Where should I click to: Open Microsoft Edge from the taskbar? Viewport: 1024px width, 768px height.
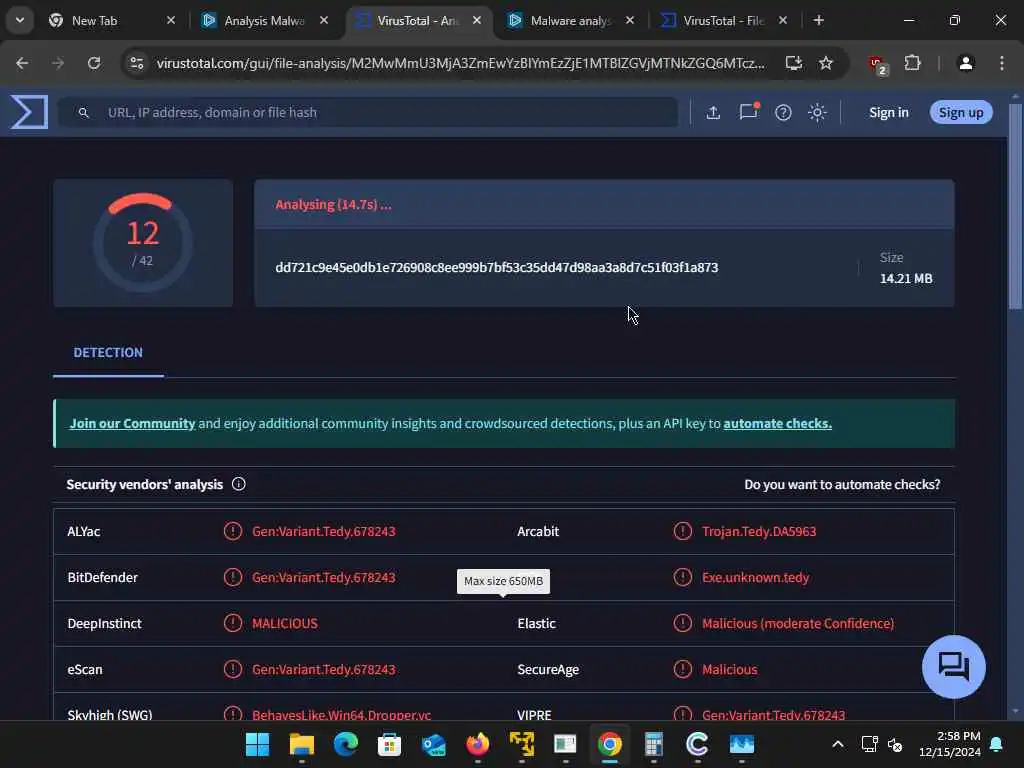coord(345,744)
